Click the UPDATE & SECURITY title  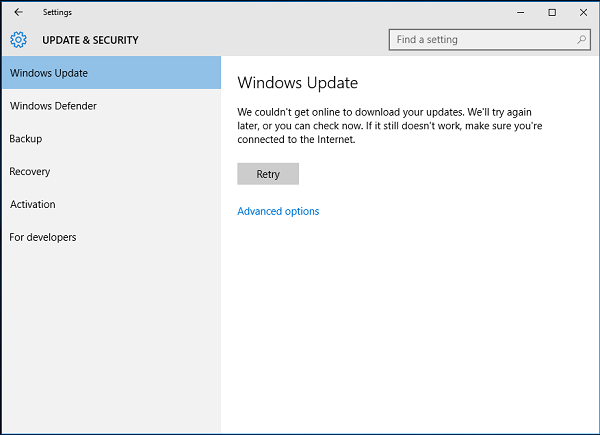[90, 40]
